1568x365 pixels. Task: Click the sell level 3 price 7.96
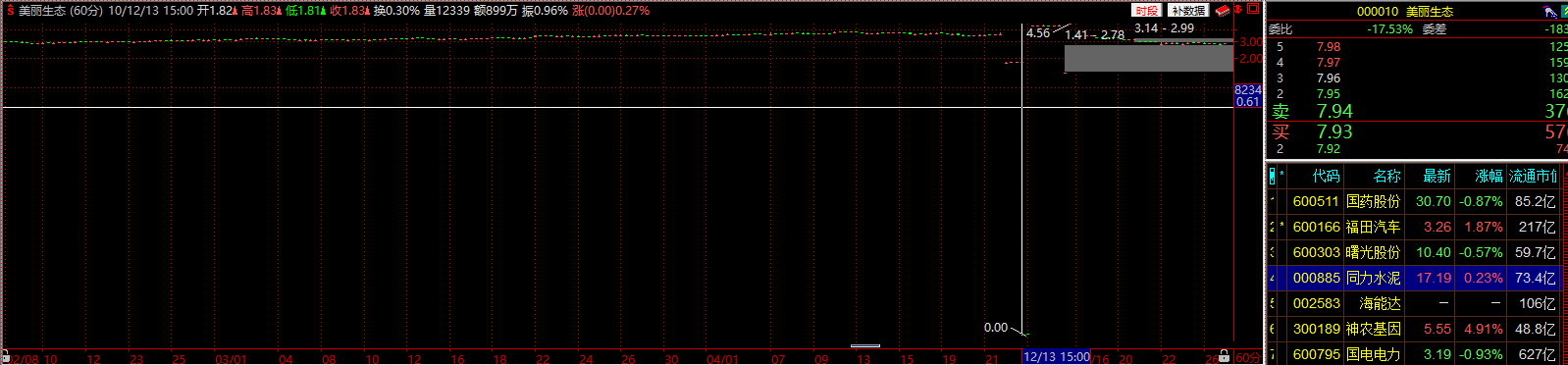(1329, 78)
